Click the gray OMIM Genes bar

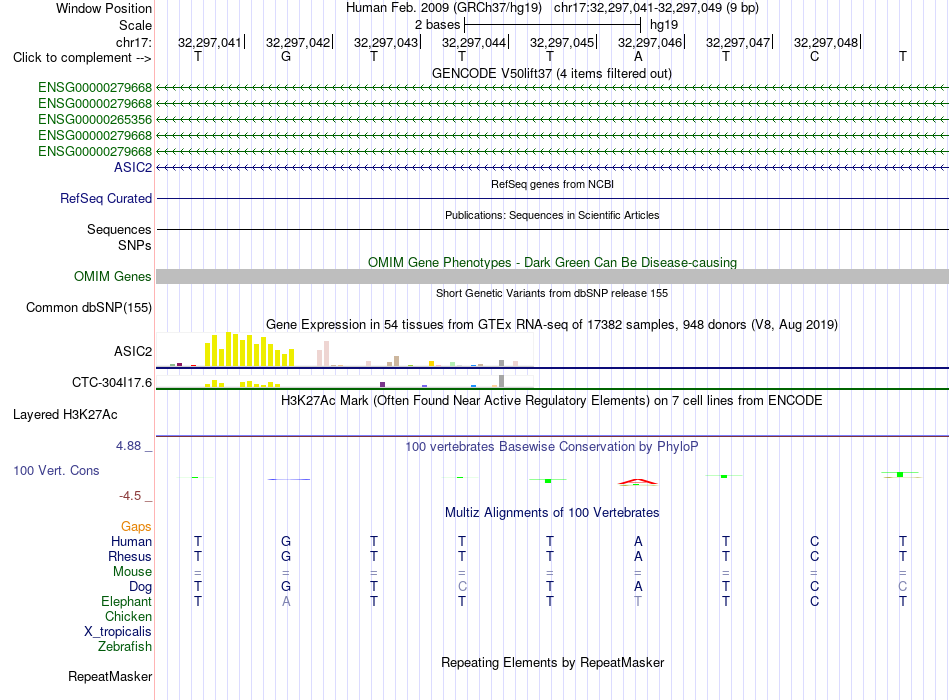coord(552,276)
